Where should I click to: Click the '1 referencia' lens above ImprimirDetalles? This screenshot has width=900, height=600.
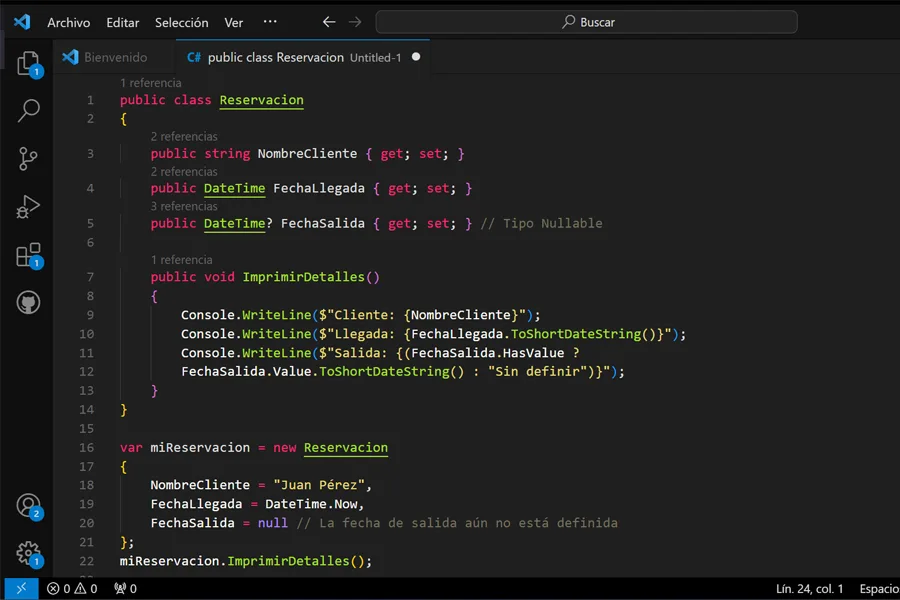coord(181,260)
